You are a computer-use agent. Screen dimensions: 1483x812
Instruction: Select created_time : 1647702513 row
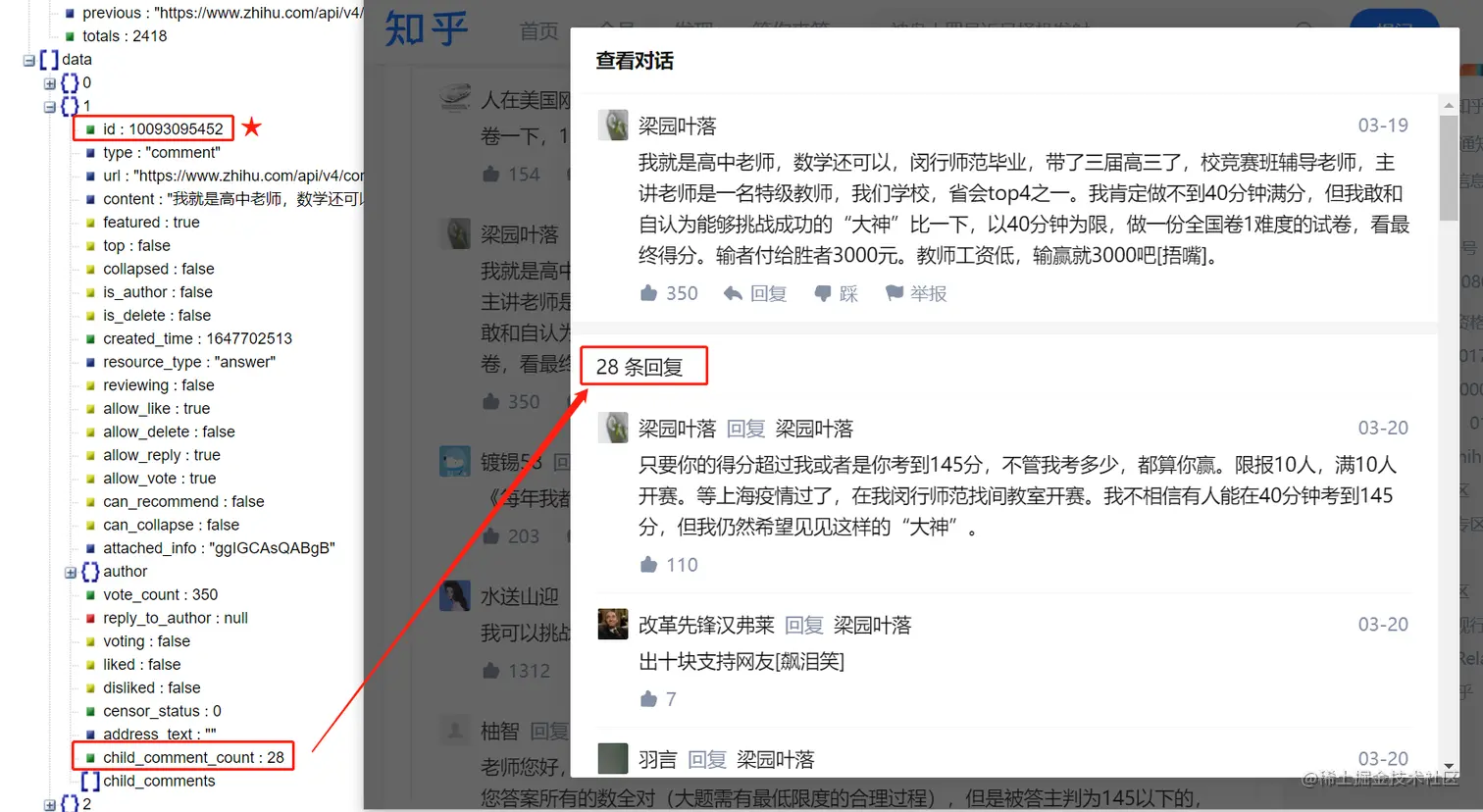[188, 338]
